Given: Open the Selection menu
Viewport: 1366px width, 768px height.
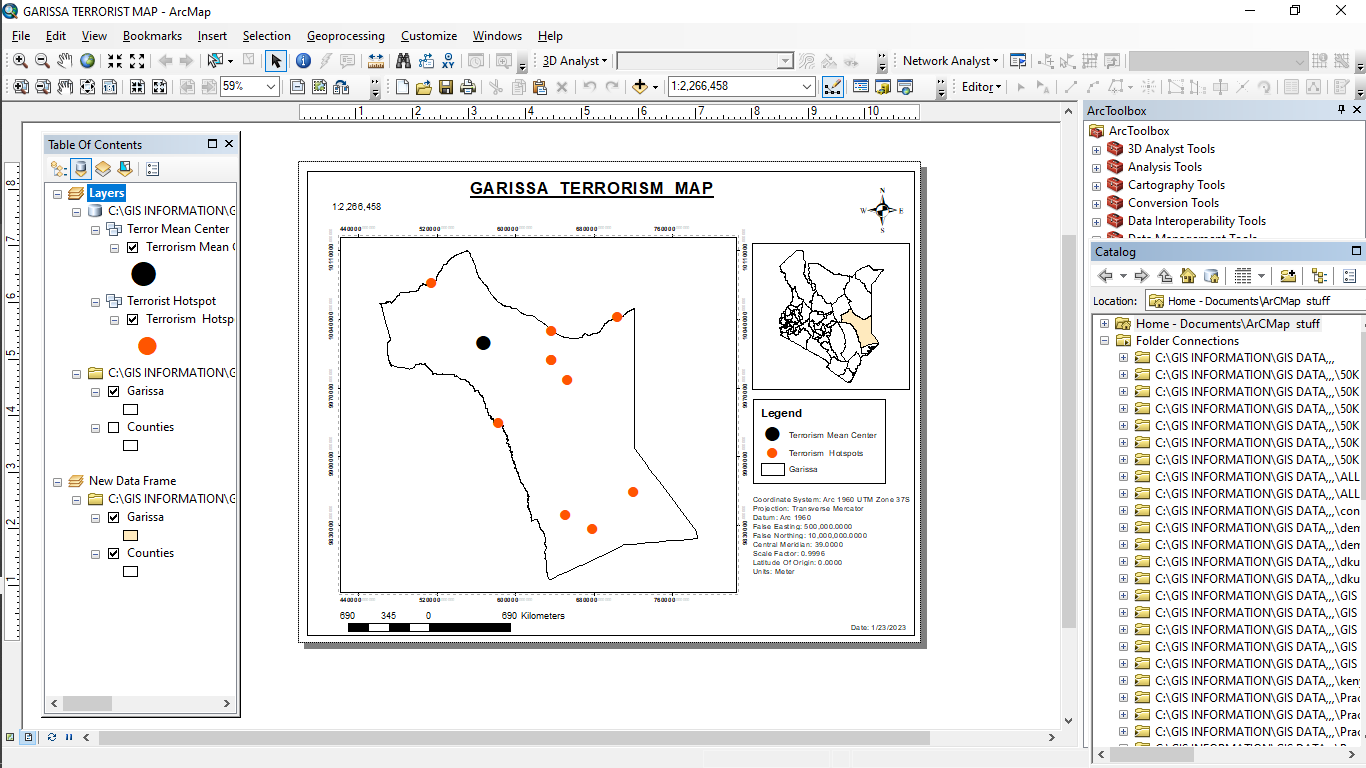Looking at the screenshot, I should coord(267,35).
